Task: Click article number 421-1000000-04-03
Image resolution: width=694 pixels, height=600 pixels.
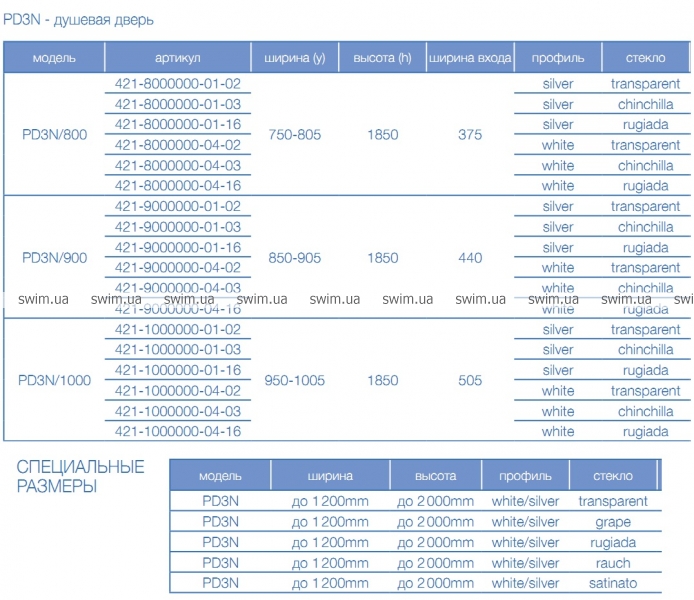Action: point(178,411)
